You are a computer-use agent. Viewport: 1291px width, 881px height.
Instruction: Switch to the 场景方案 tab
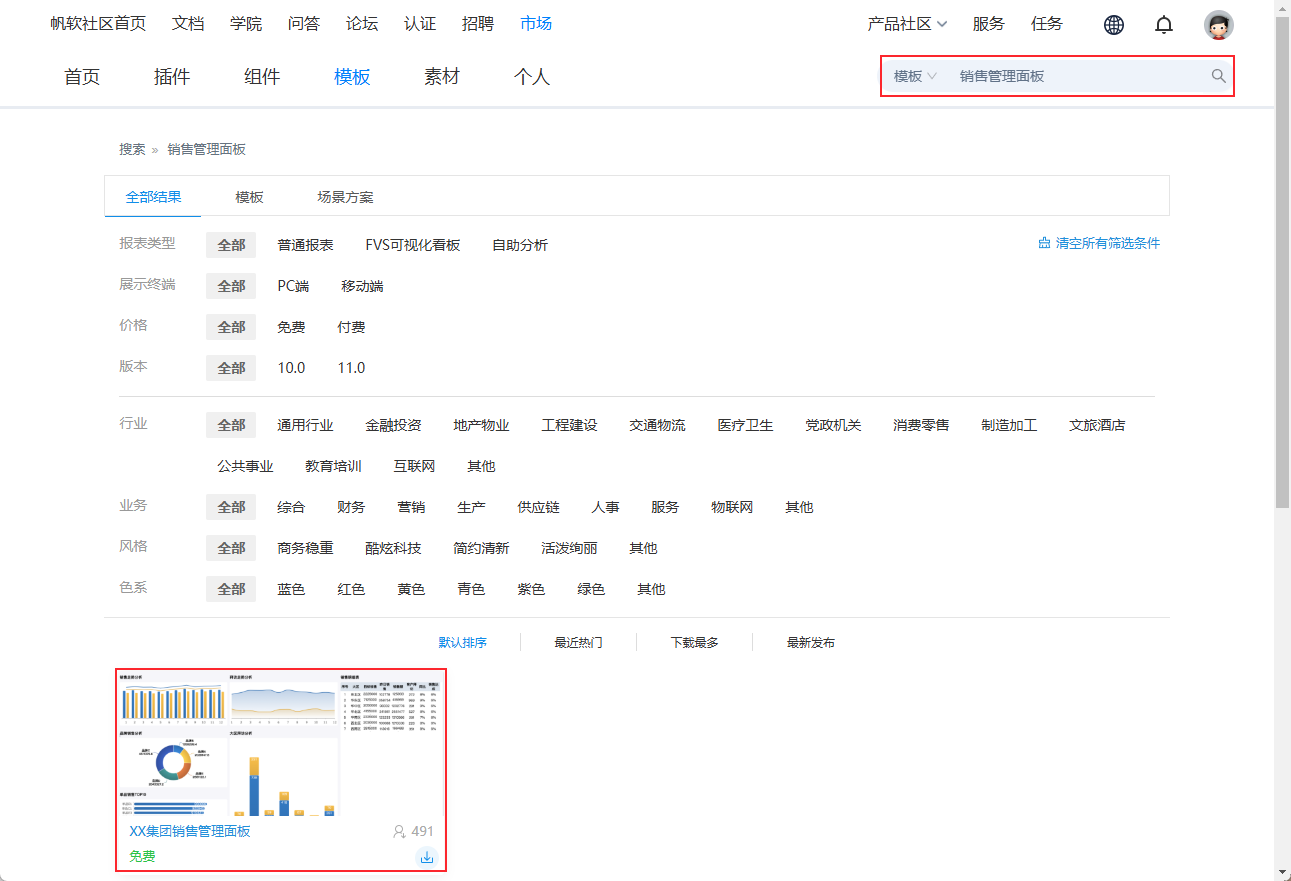pos(345,197)
